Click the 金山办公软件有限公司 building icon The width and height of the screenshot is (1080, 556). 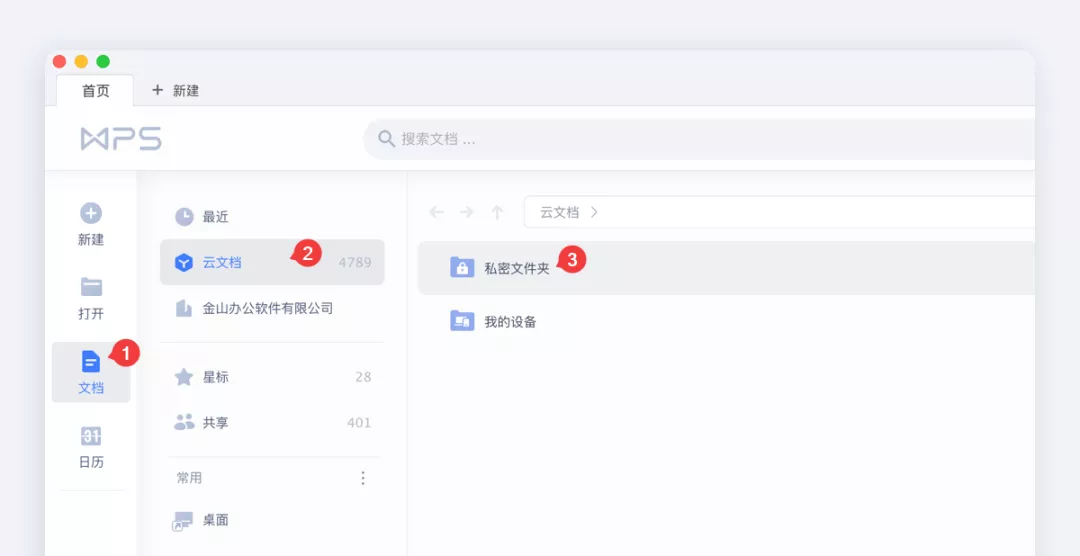coord(183,308)
